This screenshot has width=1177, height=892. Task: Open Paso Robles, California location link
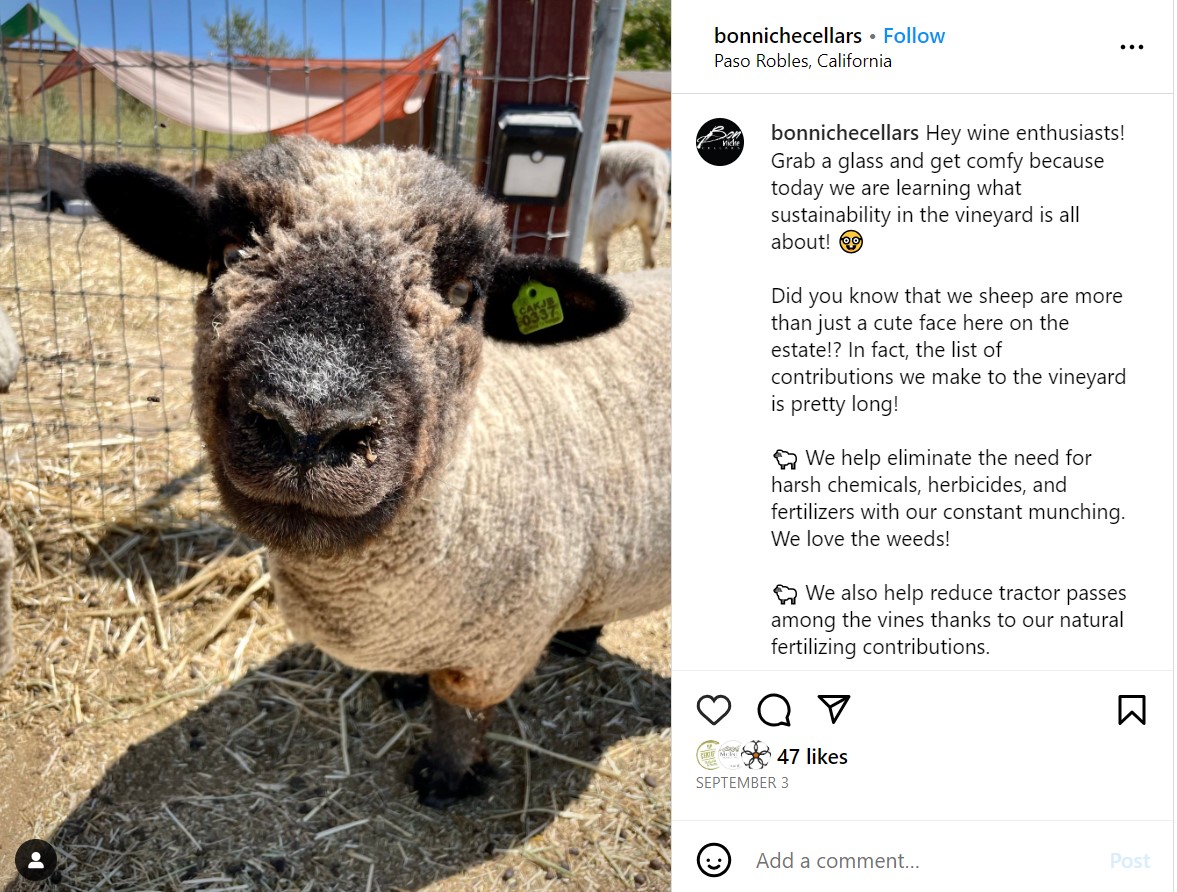point(802,61)
